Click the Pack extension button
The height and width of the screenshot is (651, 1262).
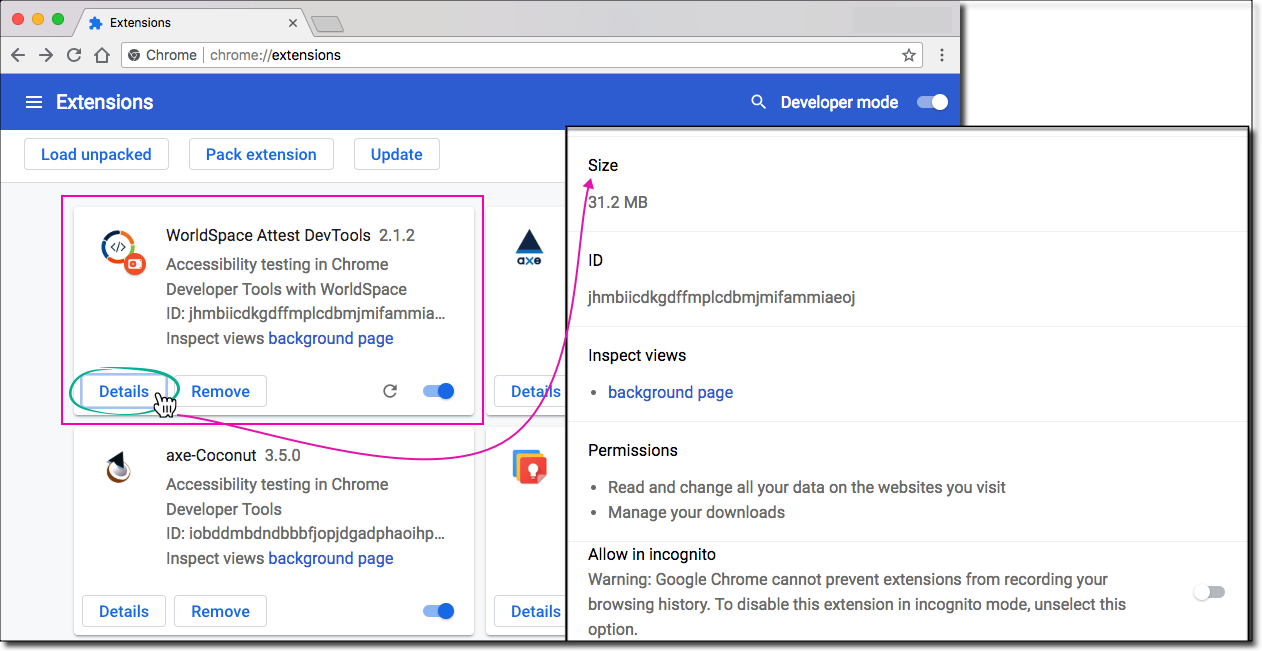[x=261, y=154]
